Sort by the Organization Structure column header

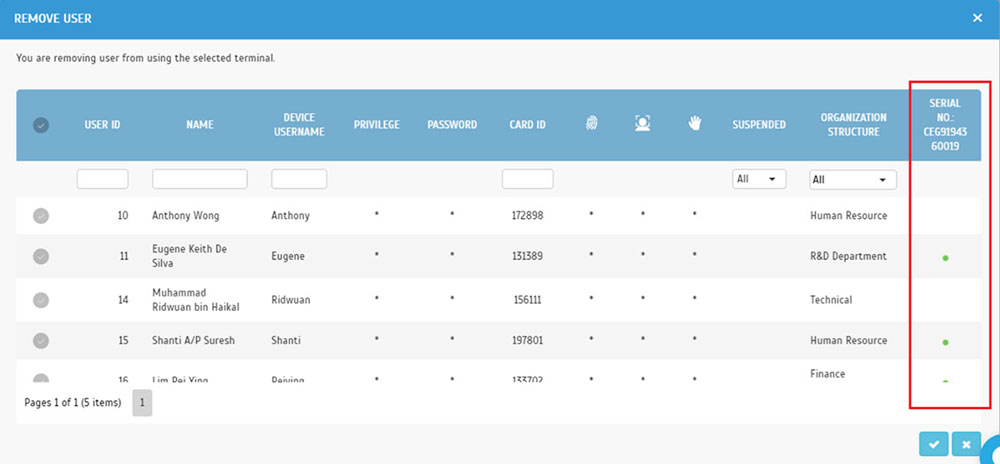tap(853, 125)
